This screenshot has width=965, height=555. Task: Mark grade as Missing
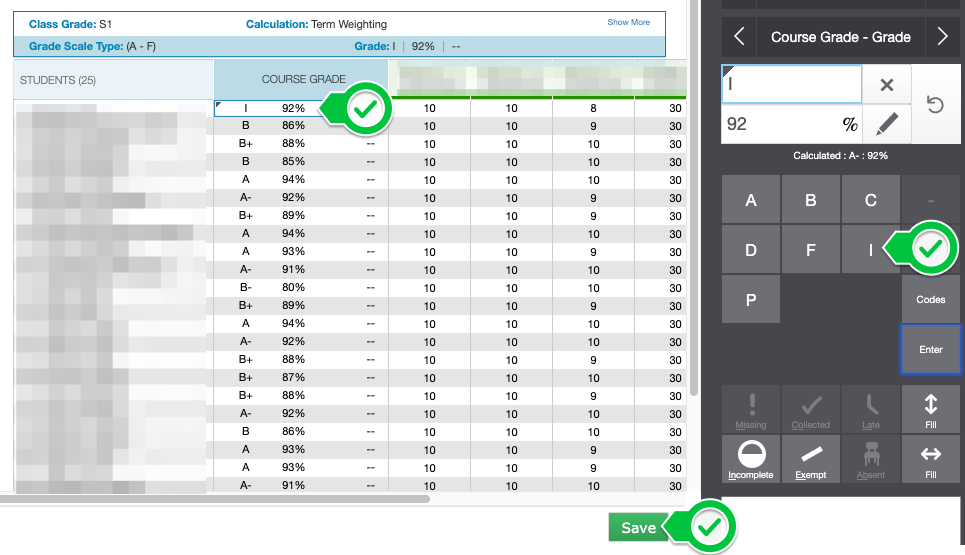(x=750, y=409)
